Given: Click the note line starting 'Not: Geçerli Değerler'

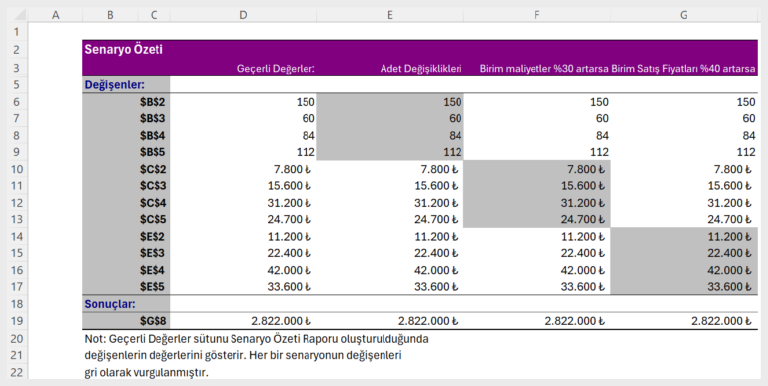Looking at the screenshot, I should coord(256,338).
